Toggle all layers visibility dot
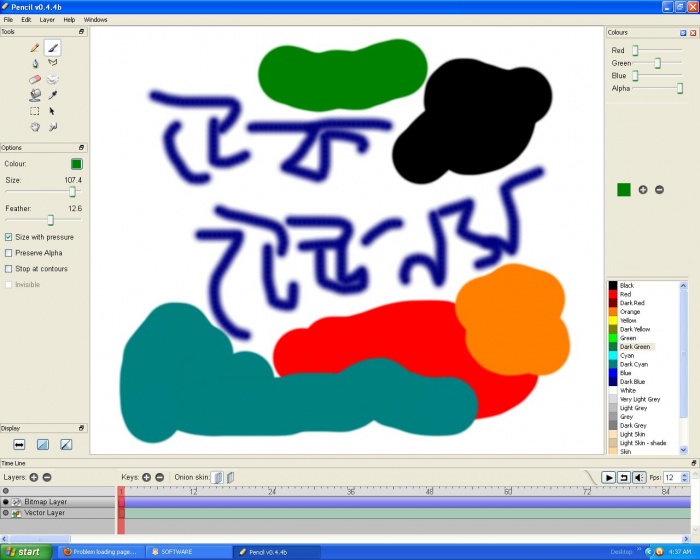The image size is (700, 560). 5,491
